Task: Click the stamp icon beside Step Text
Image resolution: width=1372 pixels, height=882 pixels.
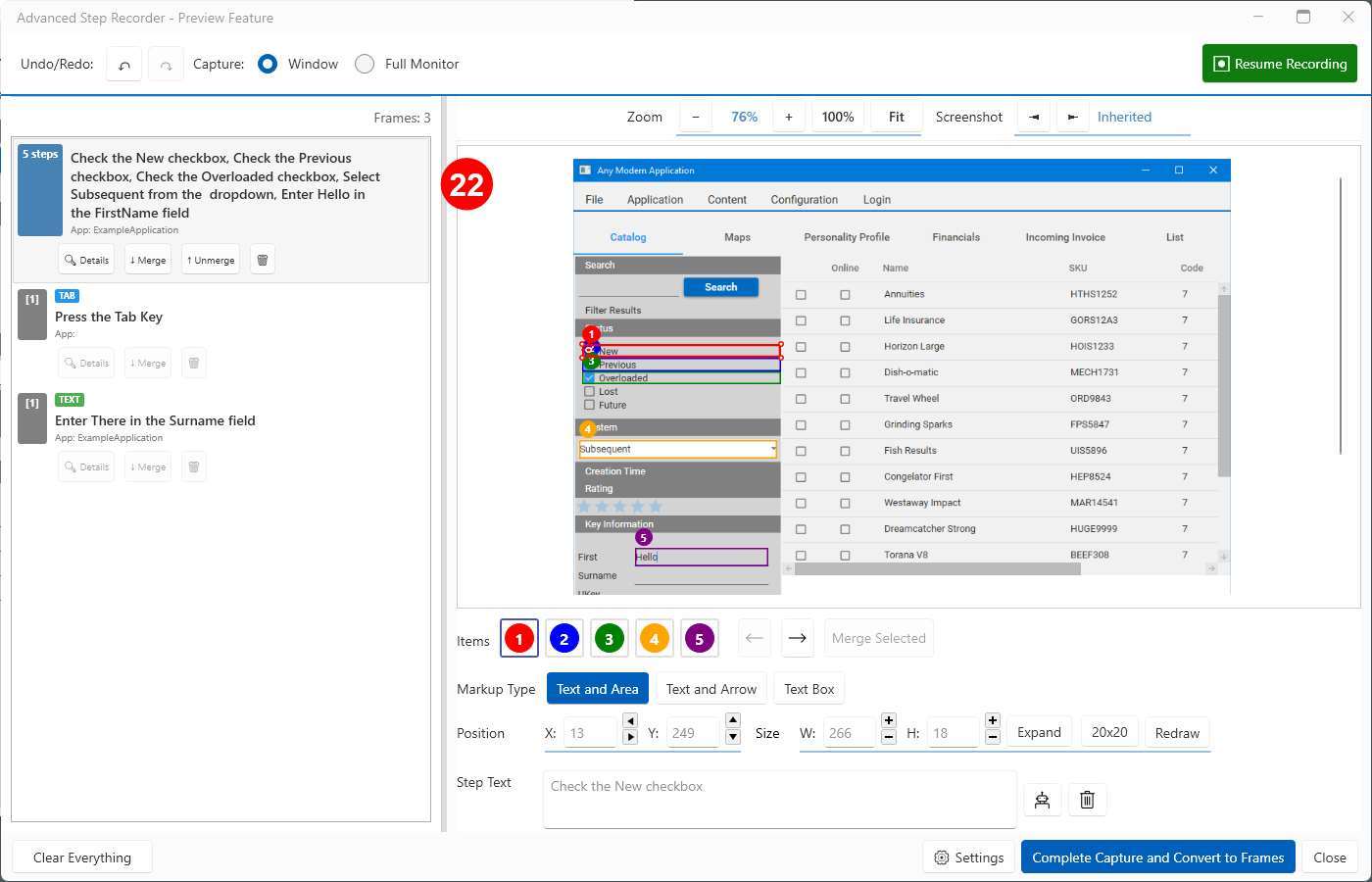Action: 1042,800
